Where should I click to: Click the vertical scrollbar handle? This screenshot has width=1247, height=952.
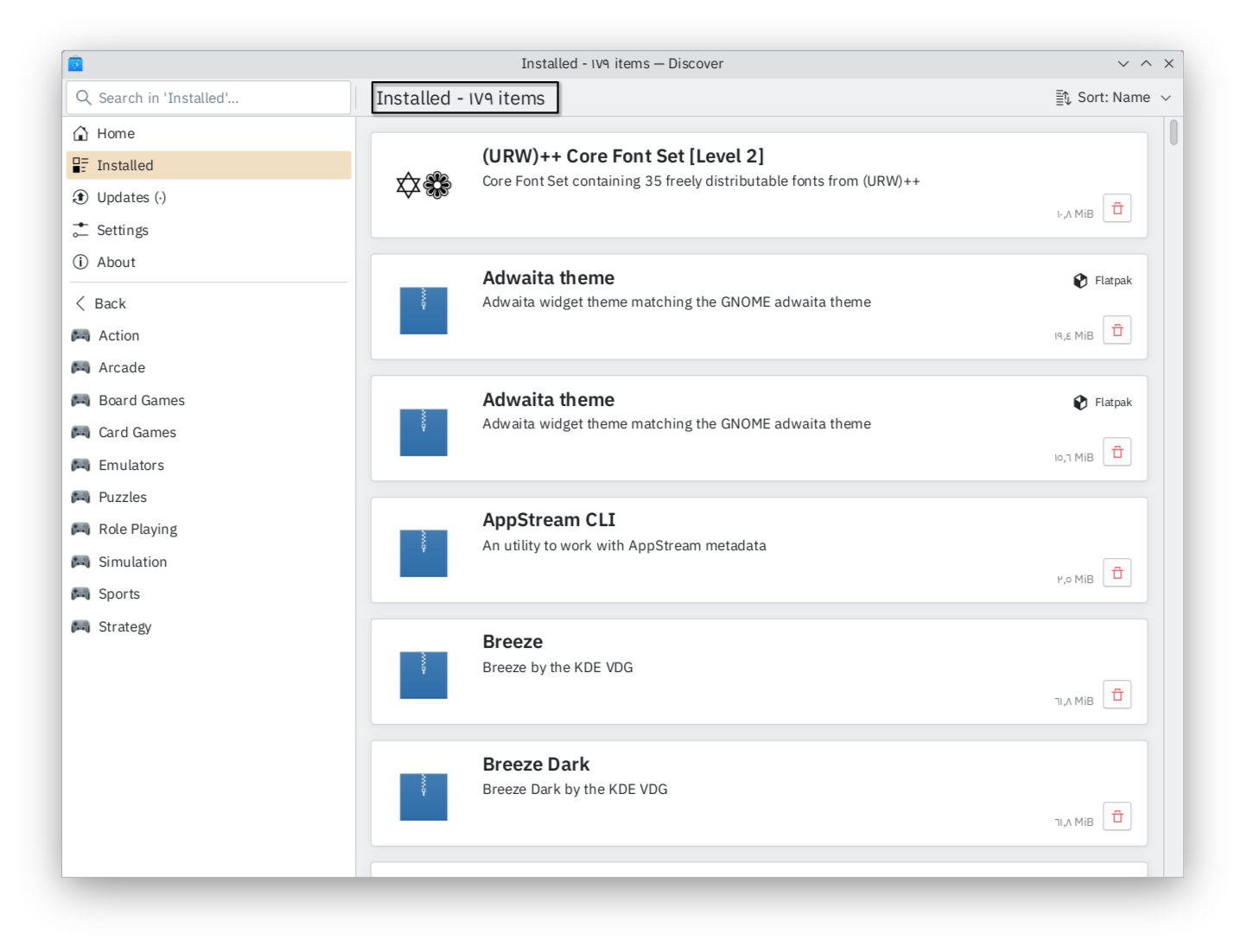(x=1174, y=132)
